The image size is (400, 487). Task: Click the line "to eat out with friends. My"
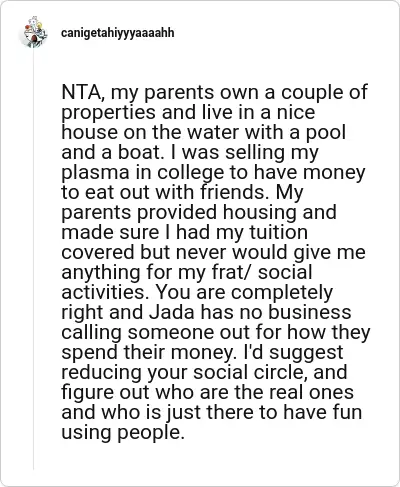click(182, 192)
